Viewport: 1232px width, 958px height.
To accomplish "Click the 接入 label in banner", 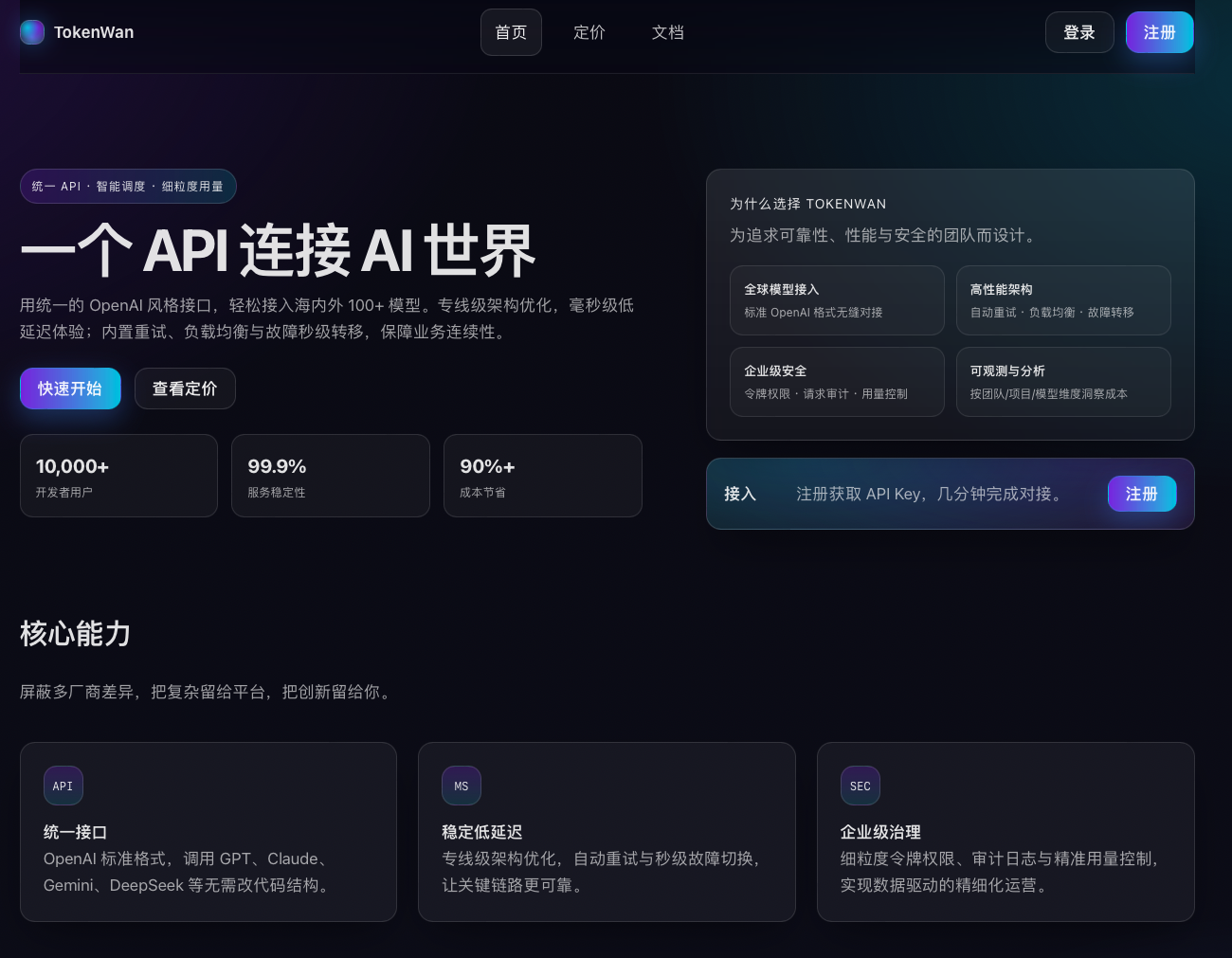I will (x=740, y=494).
